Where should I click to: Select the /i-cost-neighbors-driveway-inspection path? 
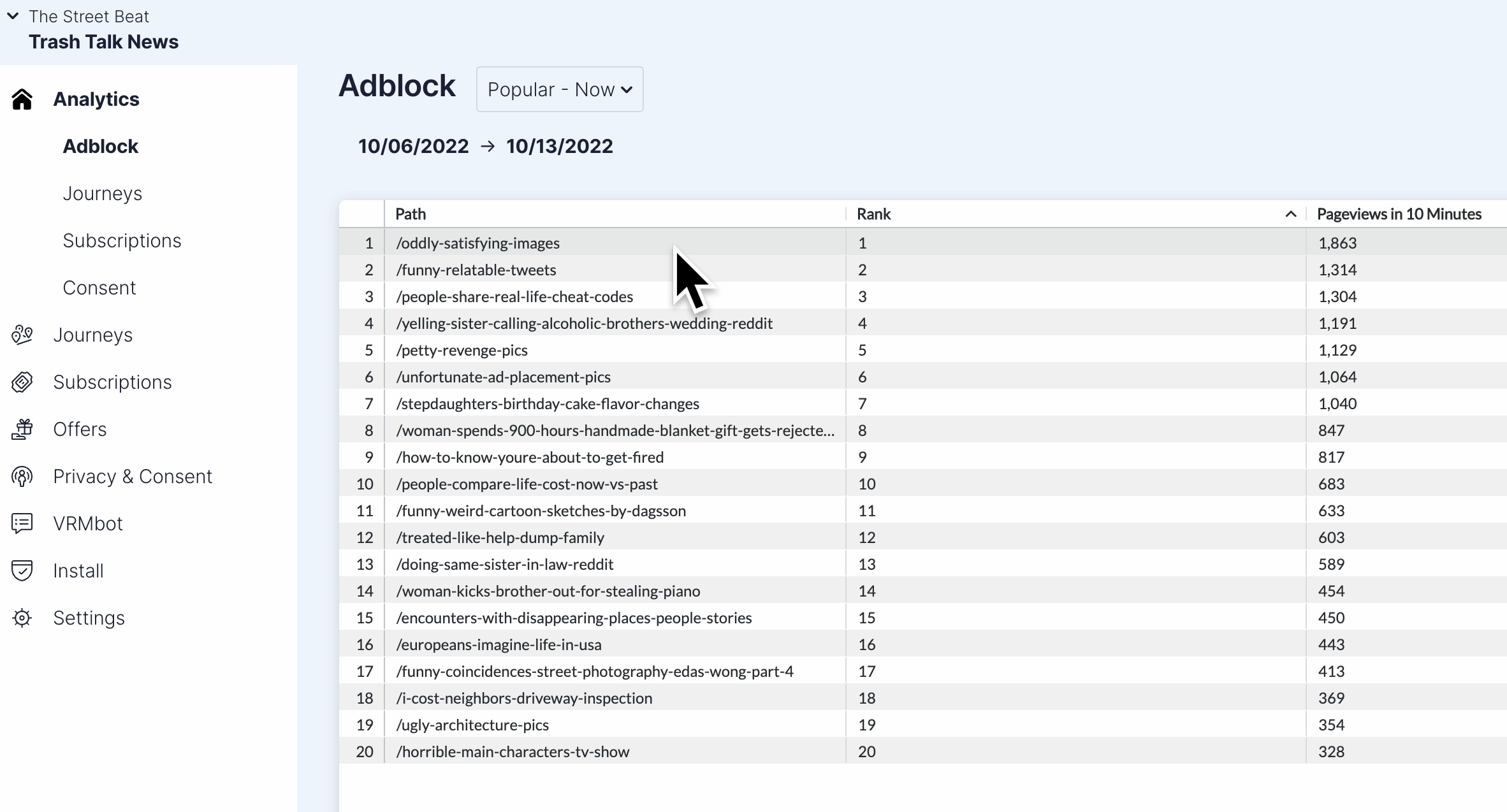pyautogui.click(x=525, y=699)
